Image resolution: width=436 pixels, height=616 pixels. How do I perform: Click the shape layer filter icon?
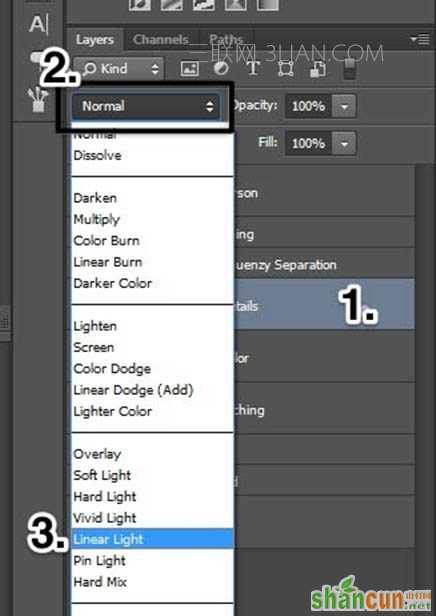click(x=285, y=69)
